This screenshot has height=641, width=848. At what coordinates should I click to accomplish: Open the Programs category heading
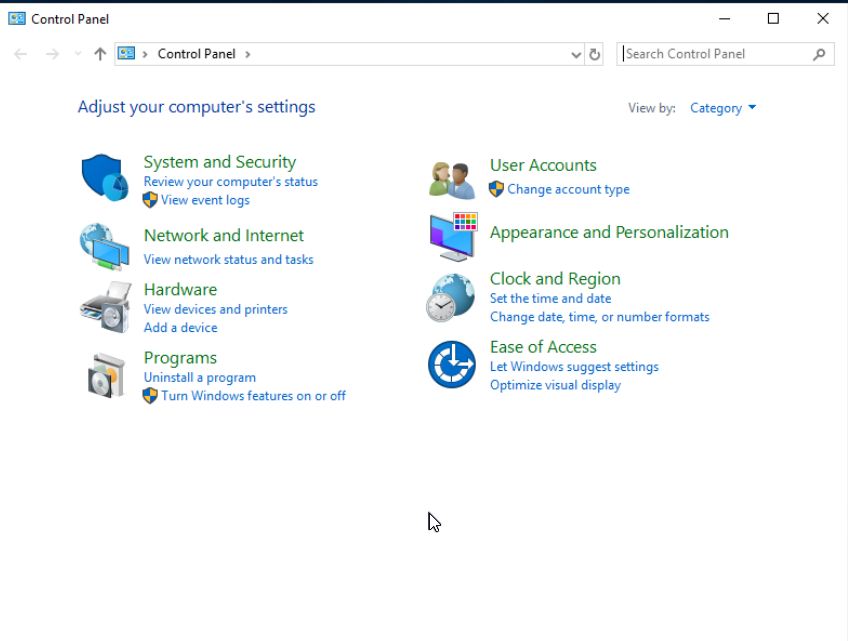point(180,358)
